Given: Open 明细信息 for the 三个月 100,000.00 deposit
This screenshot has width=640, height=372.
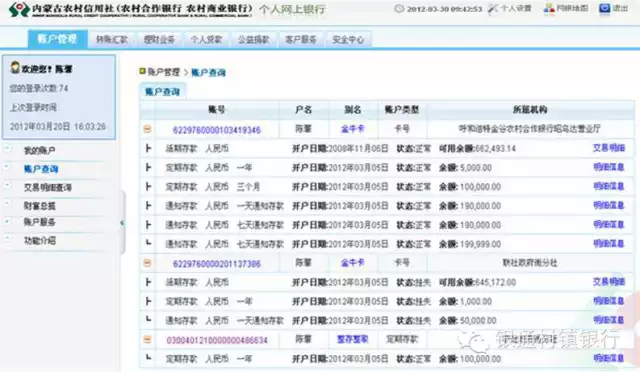Looking at the screenshot, I should tap(609, 186).
